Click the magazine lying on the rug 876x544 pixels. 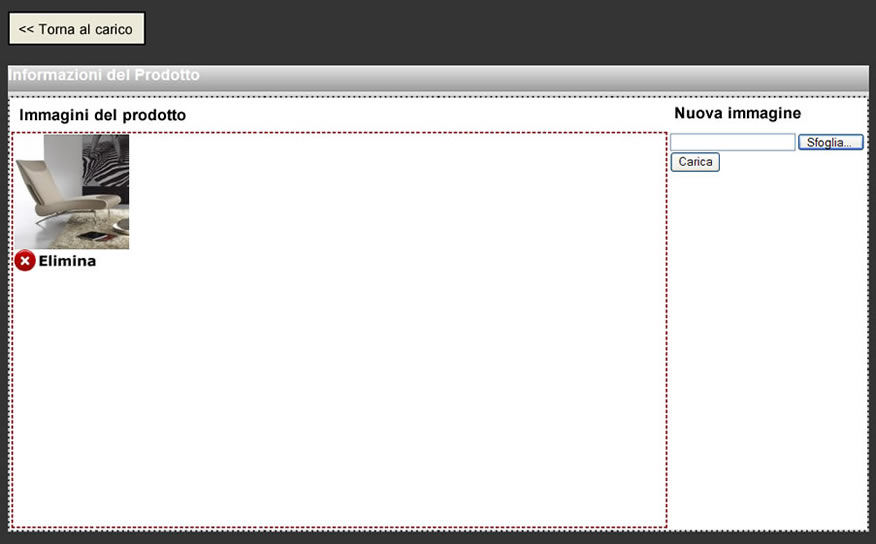pos(92,237)
